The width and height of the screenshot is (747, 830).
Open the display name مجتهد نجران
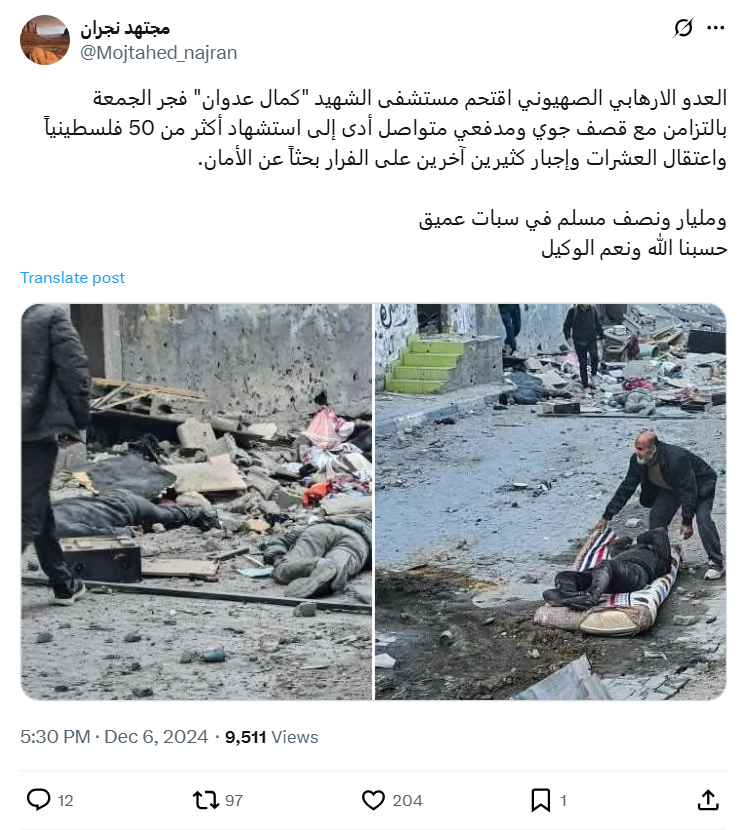125,29
